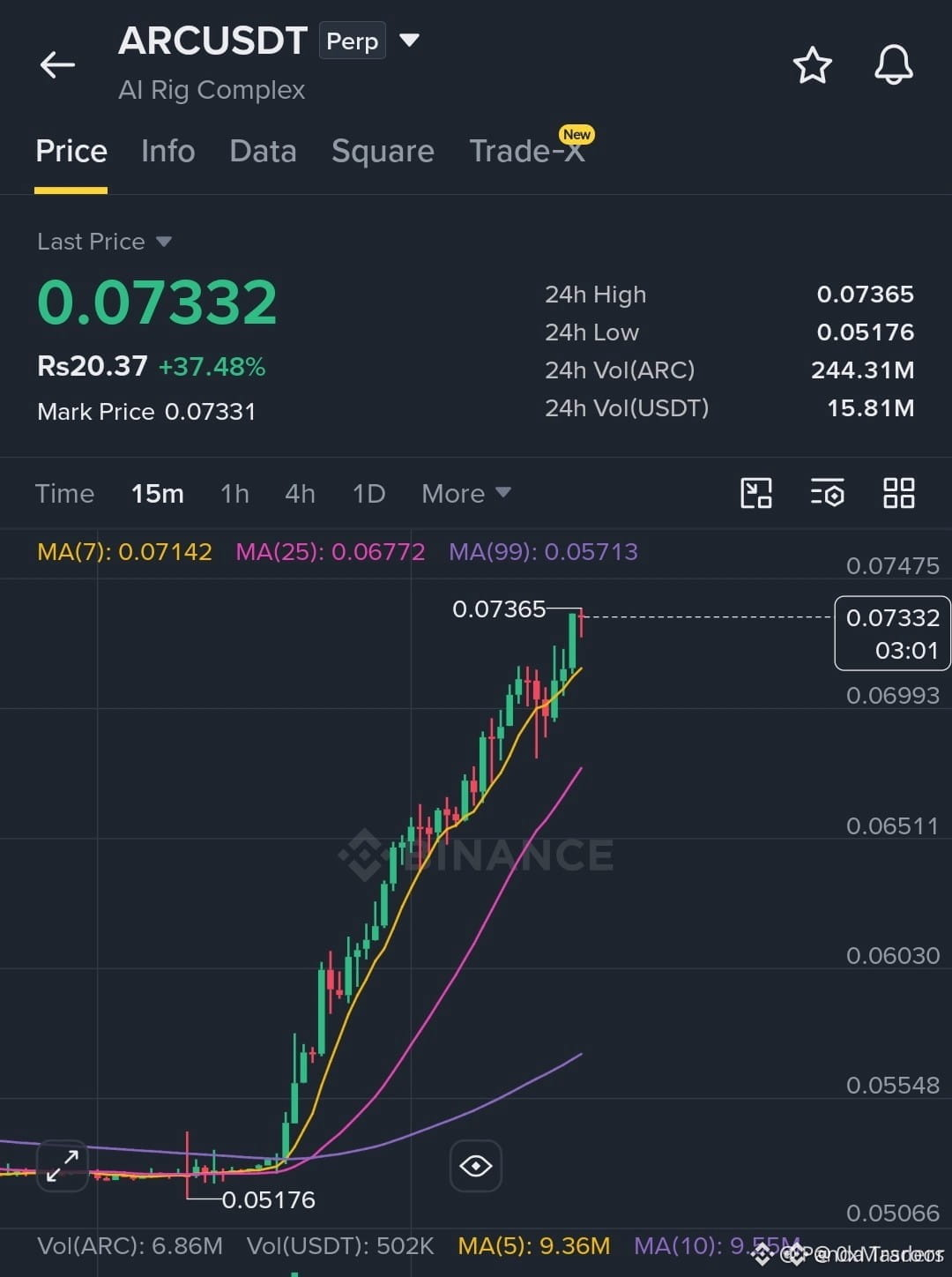Tap the AI Rig Complex subtitle
The image size is (952, 1277).
click(x=212, y=90)
